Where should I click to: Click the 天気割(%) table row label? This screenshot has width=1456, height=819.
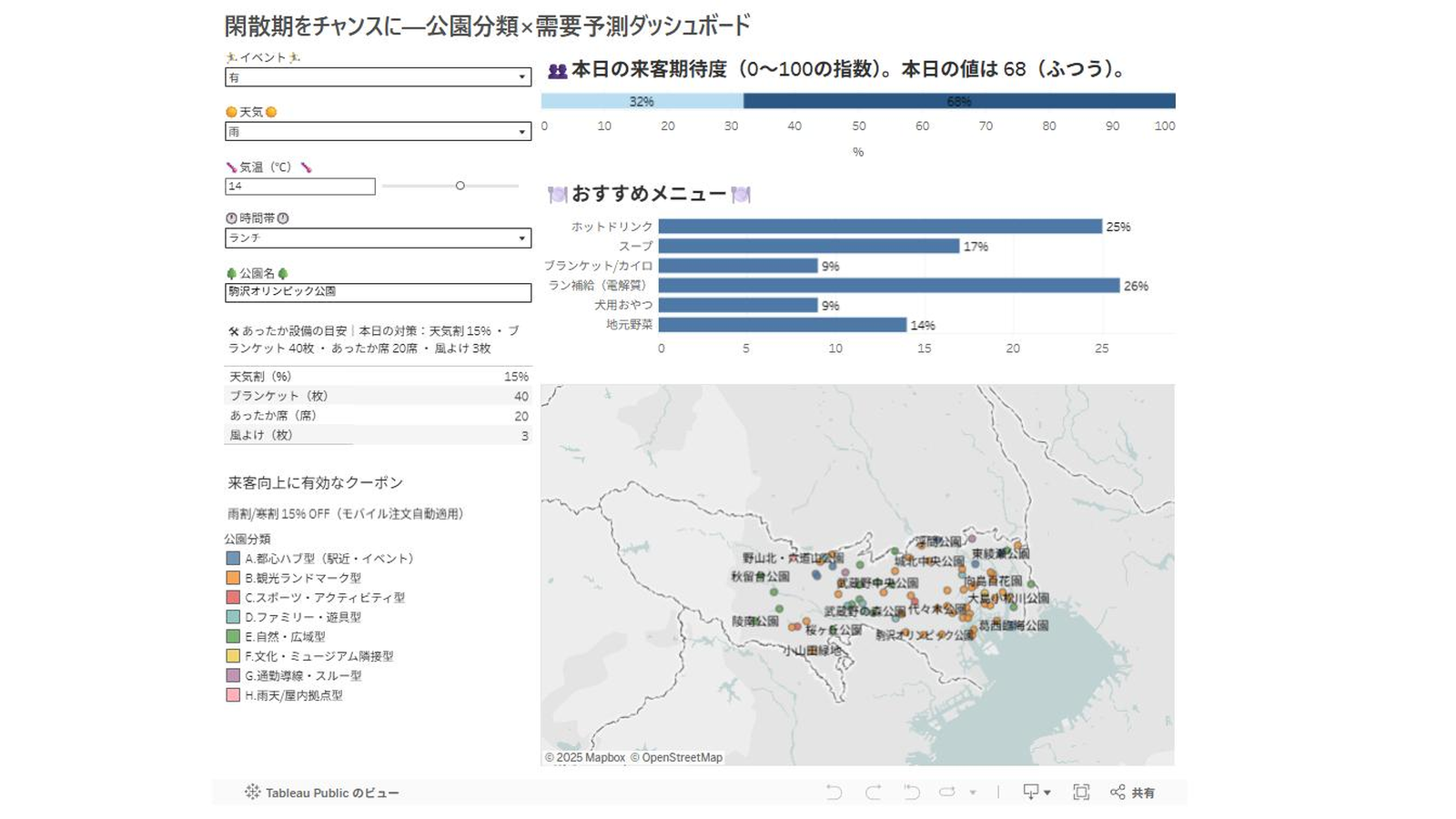pos(260,377)
